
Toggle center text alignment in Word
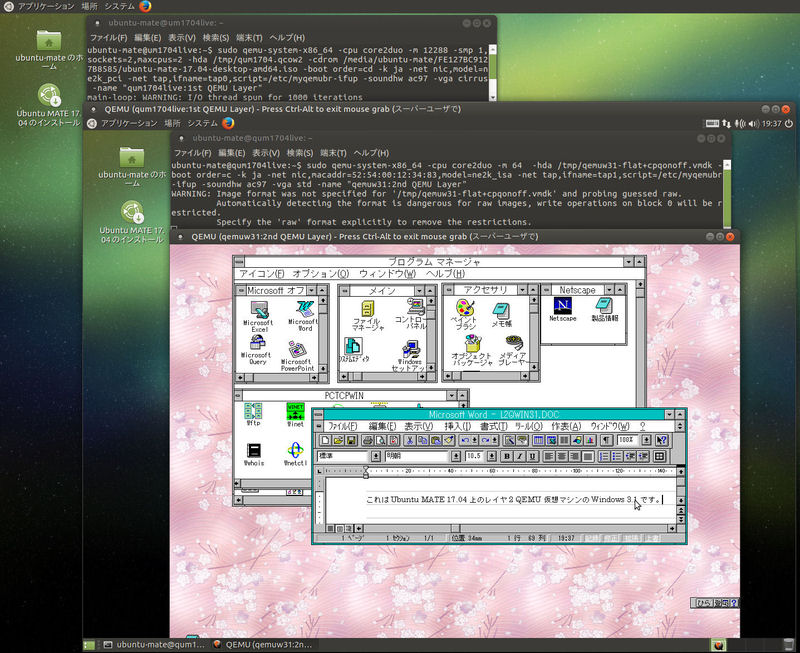pyautogui.click(x=561, y=457)
